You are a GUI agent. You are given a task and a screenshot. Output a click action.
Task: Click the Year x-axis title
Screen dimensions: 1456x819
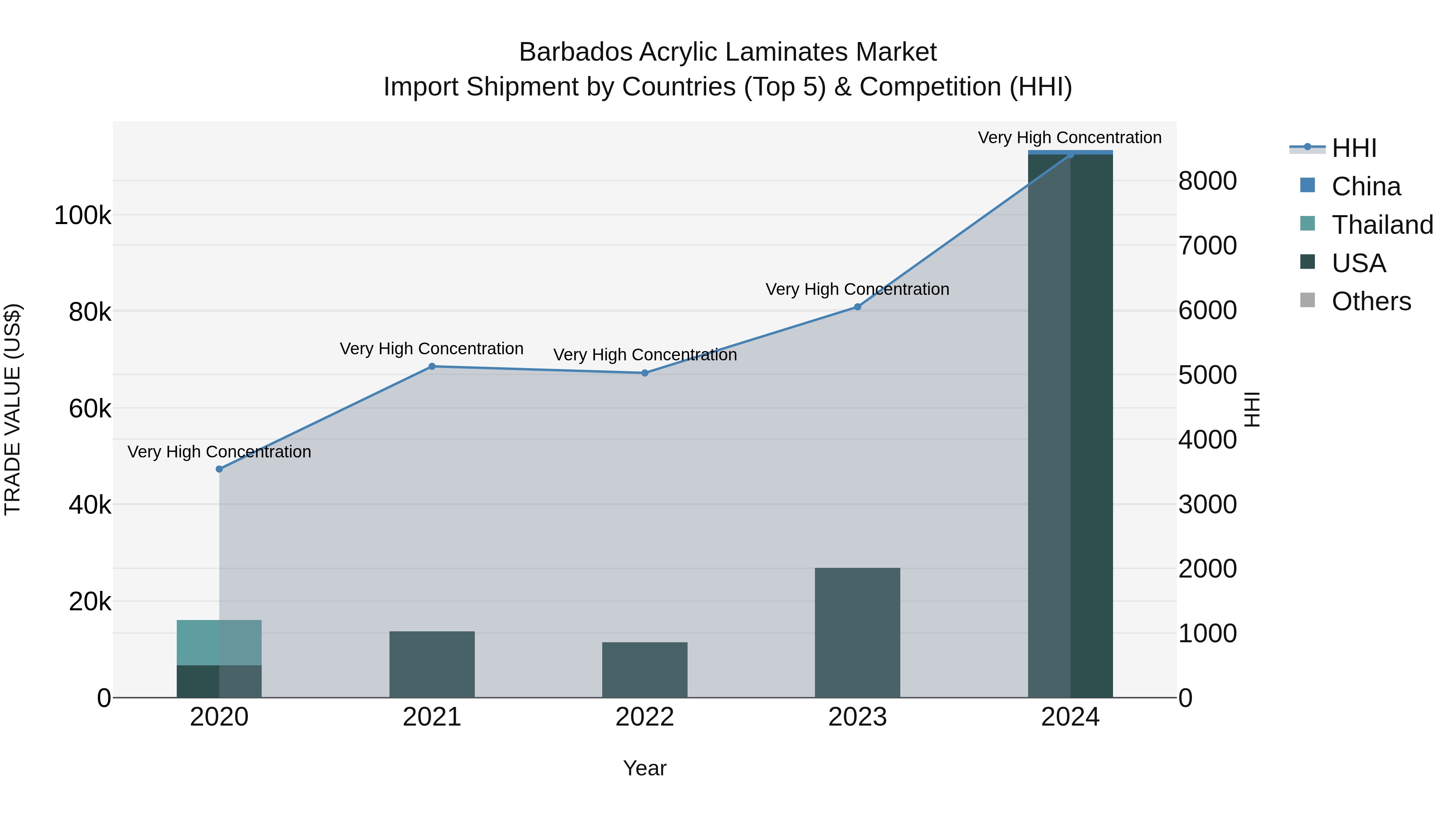click(645, 769)
